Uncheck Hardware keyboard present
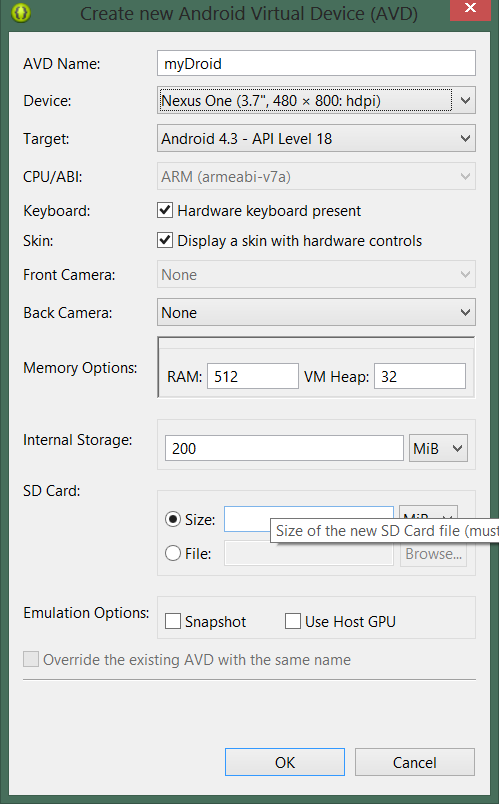The width and height of the screenshot is (499, 804). pos(165,210)
